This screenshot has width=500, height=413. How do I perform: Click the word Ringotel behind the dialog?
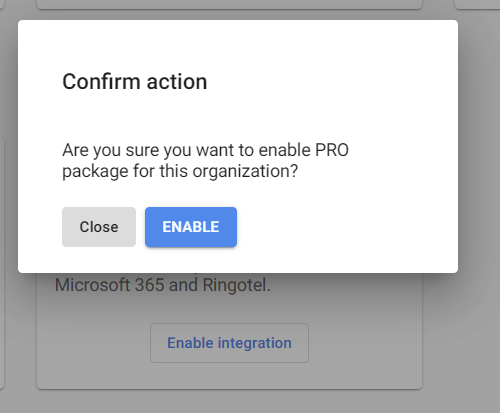tap(236, 285)
